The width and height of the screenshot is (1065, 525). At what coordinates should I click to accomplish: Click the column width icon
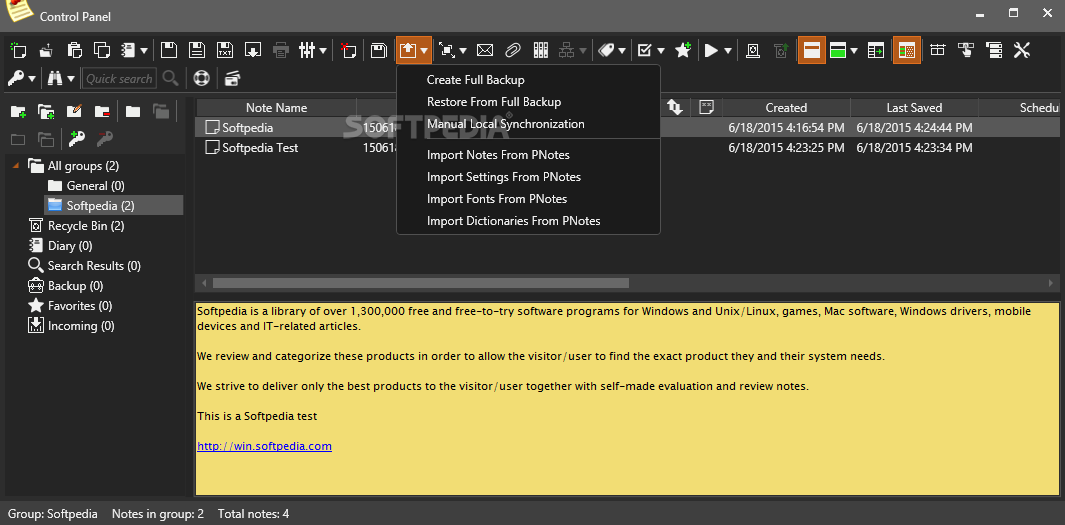click(x=937, y=50)
